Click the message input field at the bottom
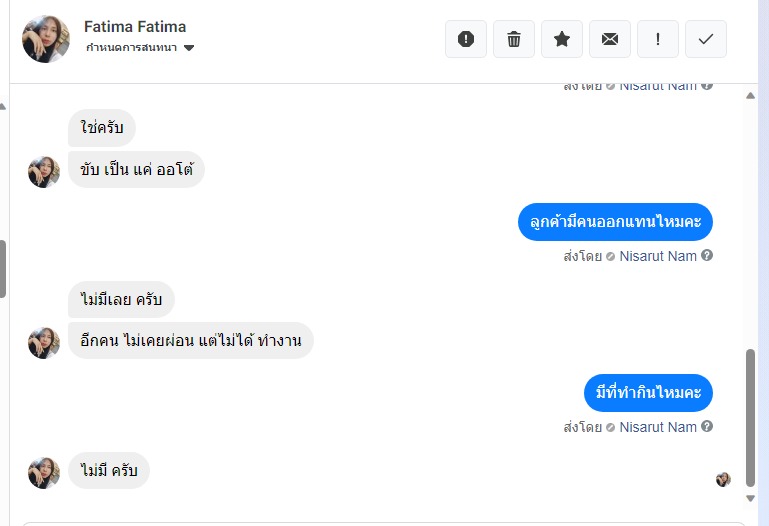769x526 pixels. click(x=380, y=521)
